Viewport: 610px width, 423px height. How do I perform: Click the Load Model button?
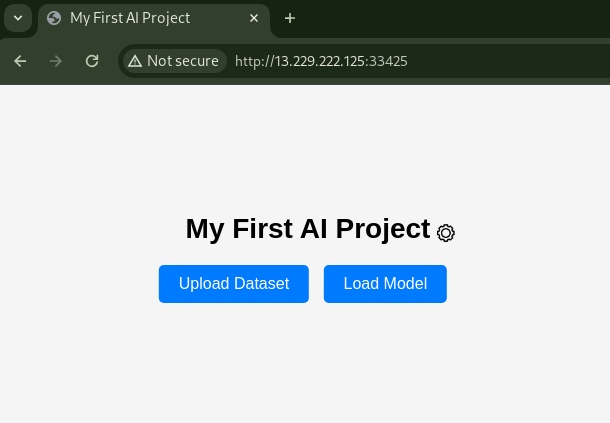385,284
